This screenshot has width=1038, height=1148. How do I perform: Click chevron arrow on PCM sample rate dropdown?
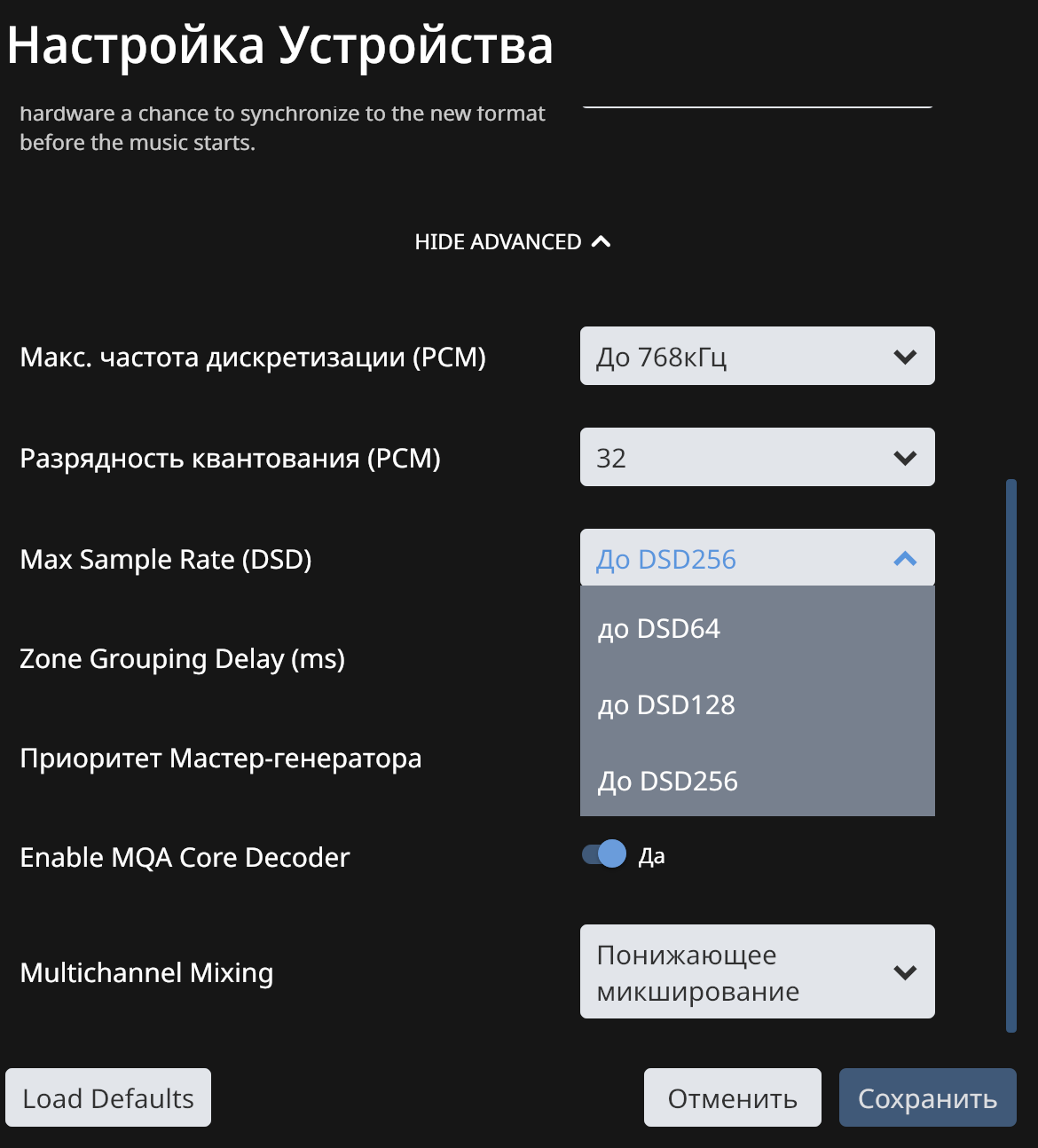click(x=905, y=357)
